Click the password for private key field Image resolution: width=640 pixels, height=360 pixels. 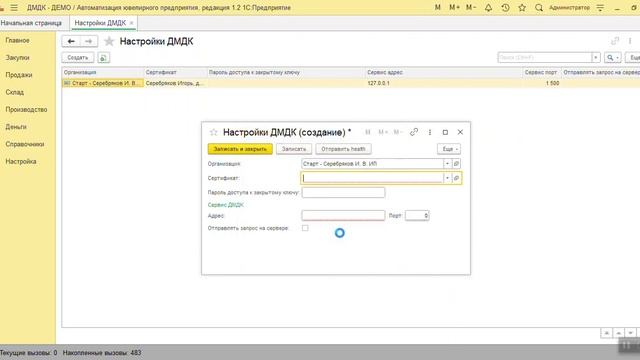pyautogui.click(x=343, y=193)
